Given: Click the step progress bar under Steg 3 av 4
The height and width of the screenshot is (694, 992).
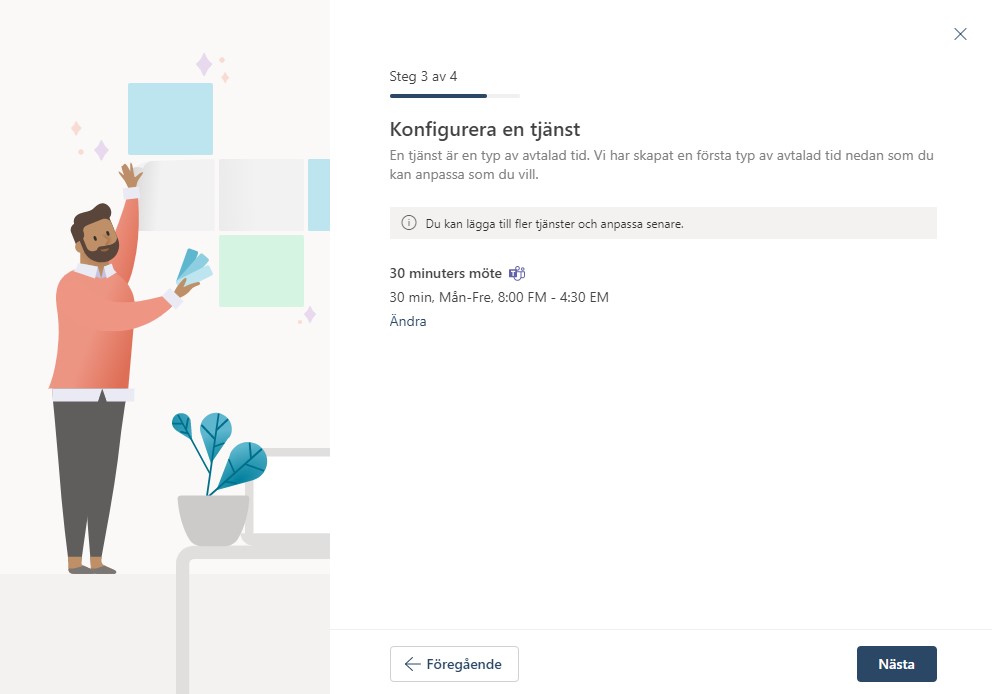Looking at the screenshot, I should click(455, 96).
